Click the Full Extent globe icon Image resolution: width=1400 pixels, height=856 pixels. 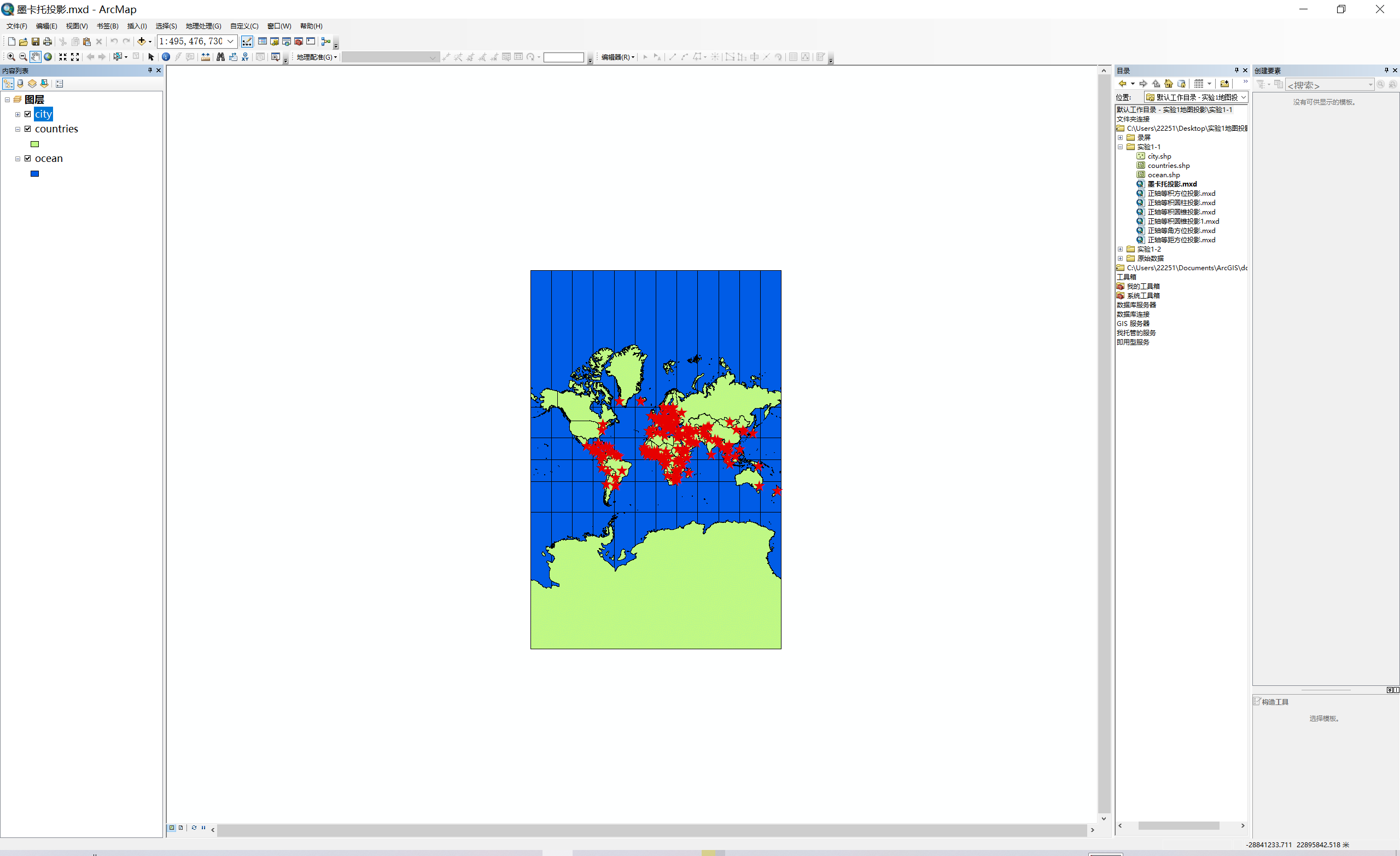(48, 57)
